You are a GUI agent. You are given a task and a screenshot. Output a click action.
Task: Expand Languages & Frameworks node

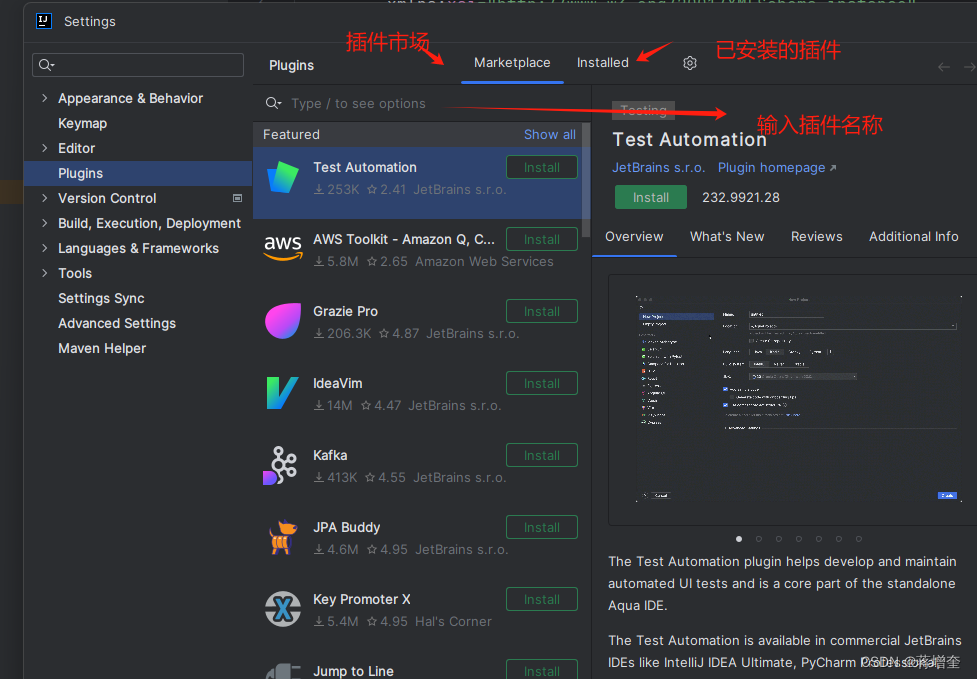(44, 247)
